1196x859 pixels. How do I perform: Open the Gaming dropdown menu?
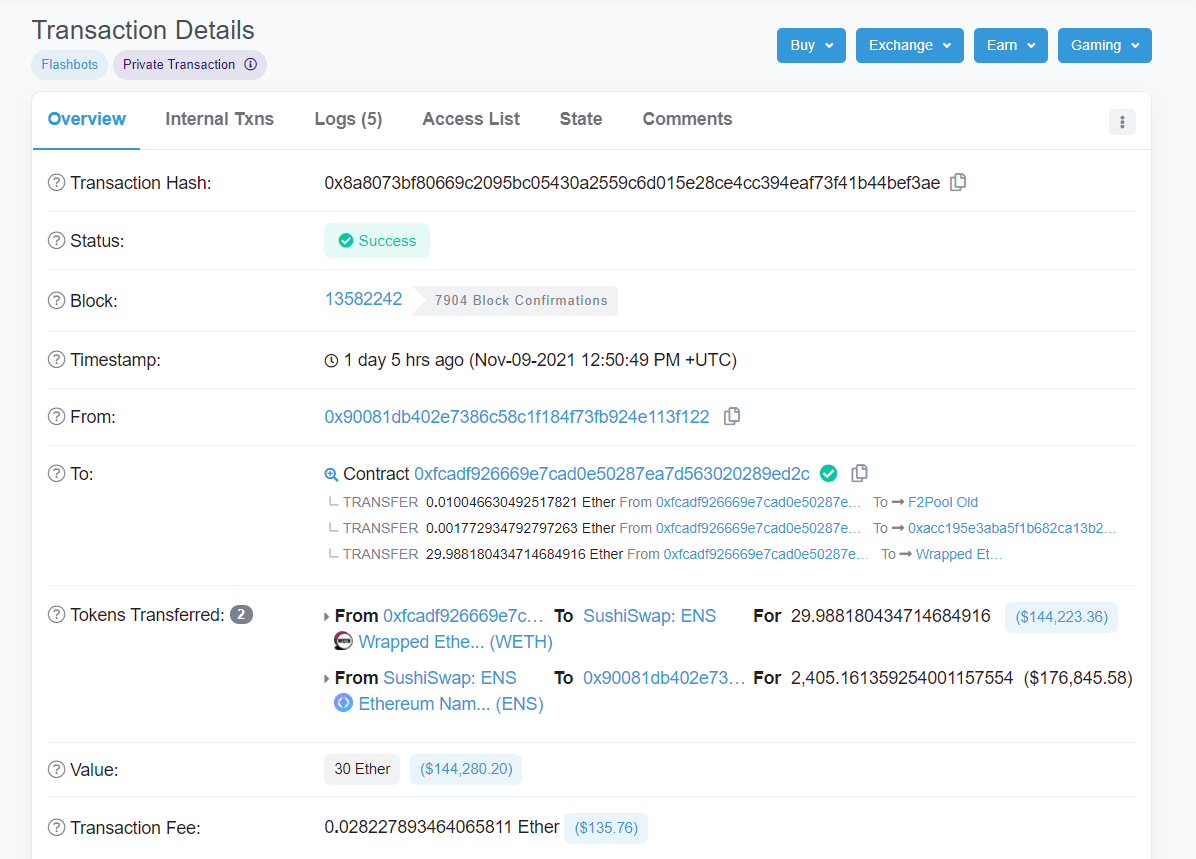(1104, 45)
